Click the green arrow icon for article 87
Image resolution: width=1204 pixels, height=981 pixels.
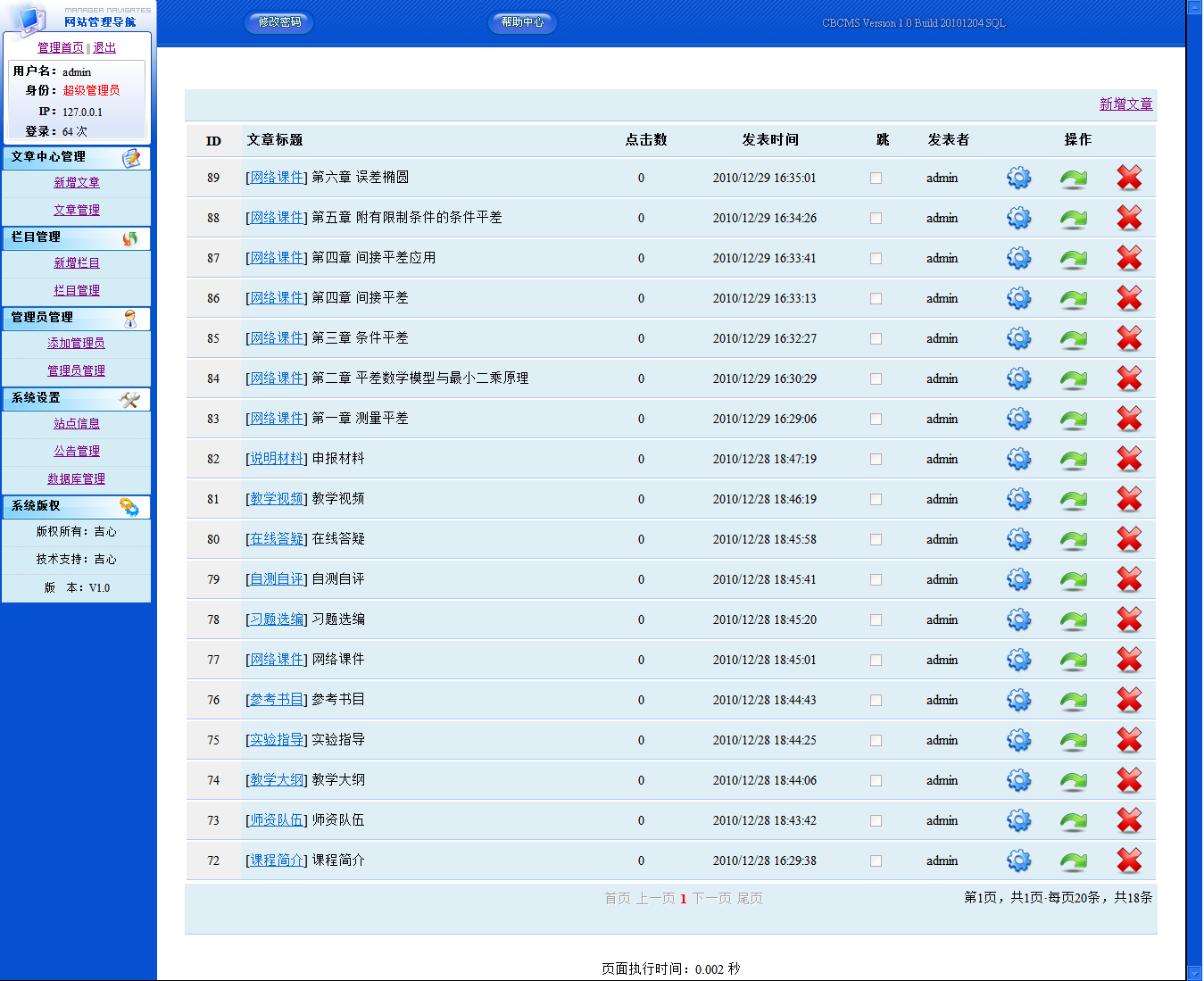[1073, 259]
